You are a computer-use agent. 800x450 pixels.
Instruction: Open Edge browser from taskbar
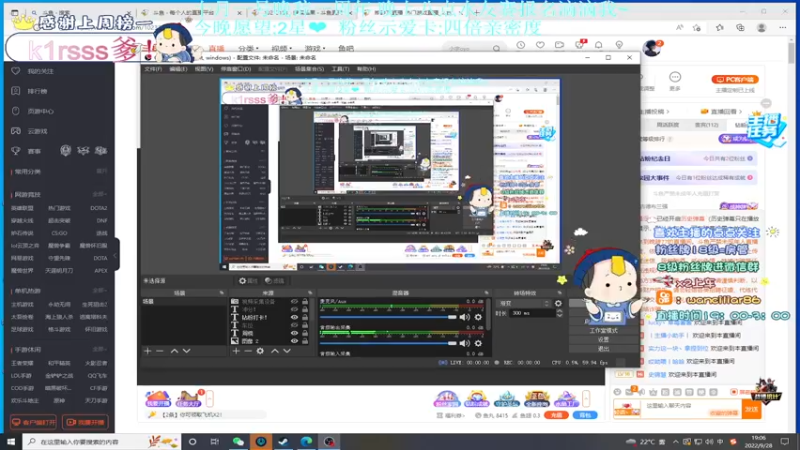306,441
